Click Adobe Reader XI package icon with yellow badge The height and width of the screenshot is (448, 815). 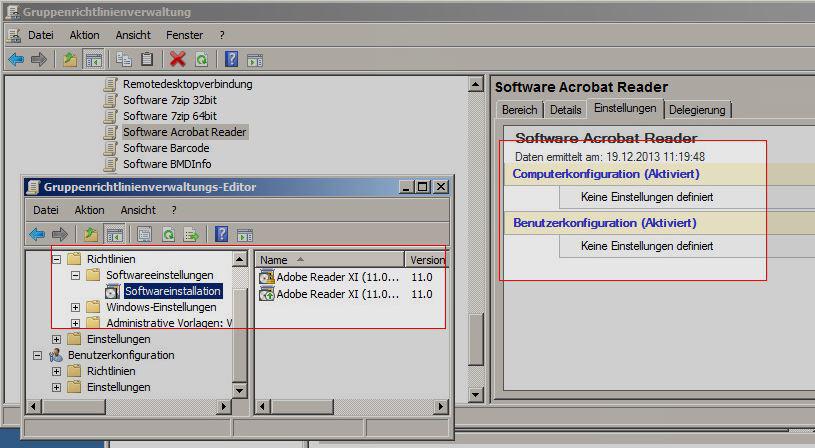click(267, 277)
